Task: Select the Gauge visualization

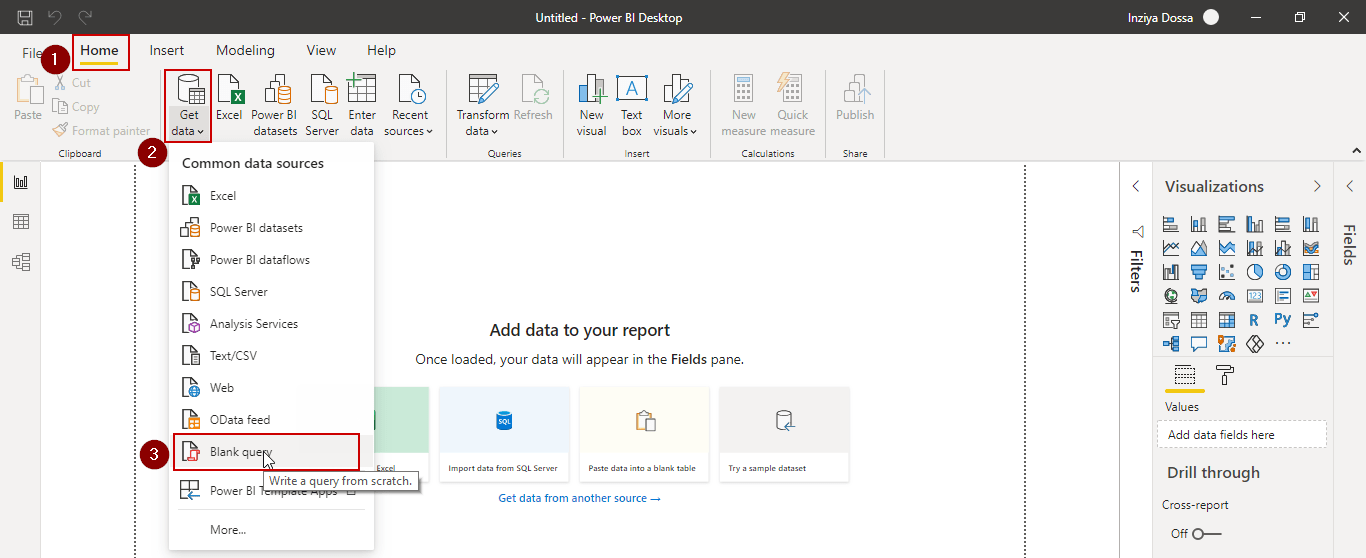Action: tap(1227, 296)
